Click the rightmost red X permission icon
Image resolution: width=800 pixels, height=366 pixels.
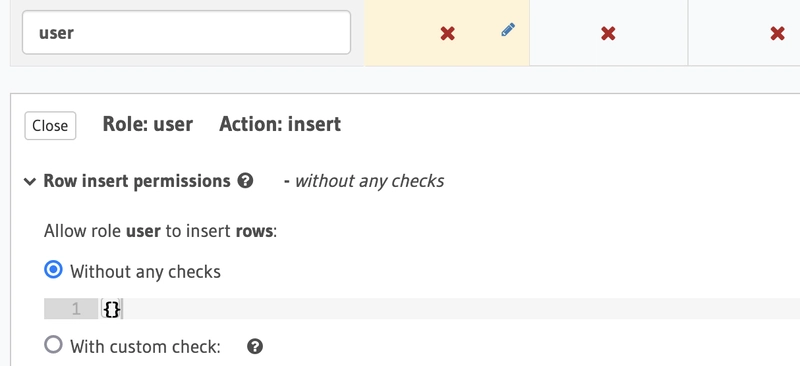click(777, 34)
